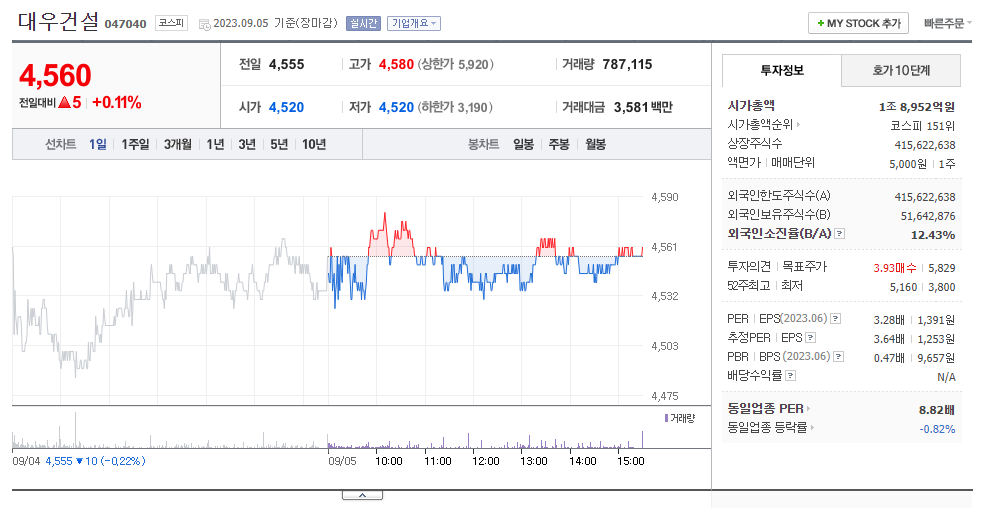The width and height of the screenshot is (986, 508).
Task: Switch to the 투자정보 tab
Action: 782,70
